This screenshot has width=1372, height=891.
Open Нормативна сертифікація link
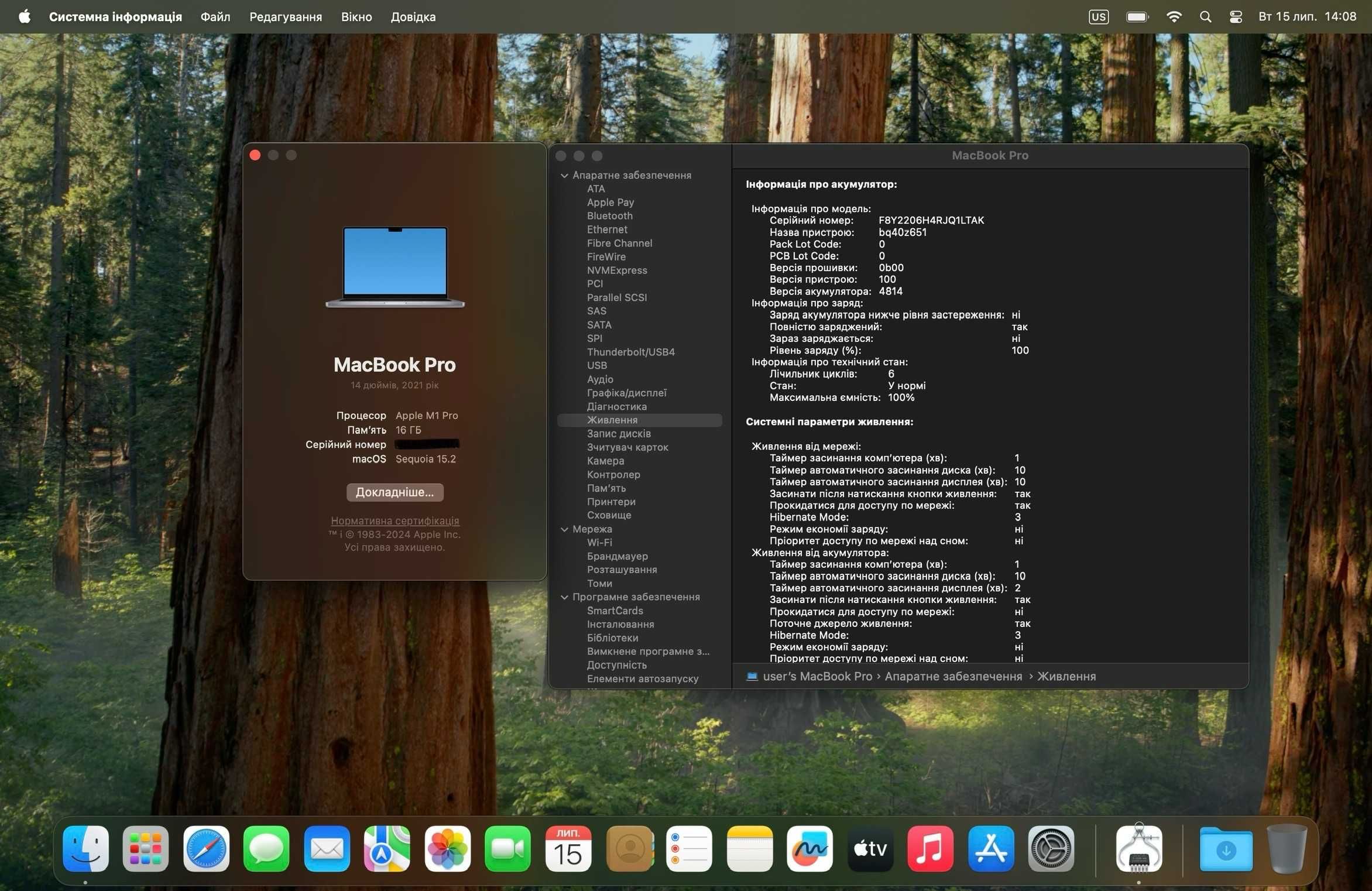tap(395, 520)
